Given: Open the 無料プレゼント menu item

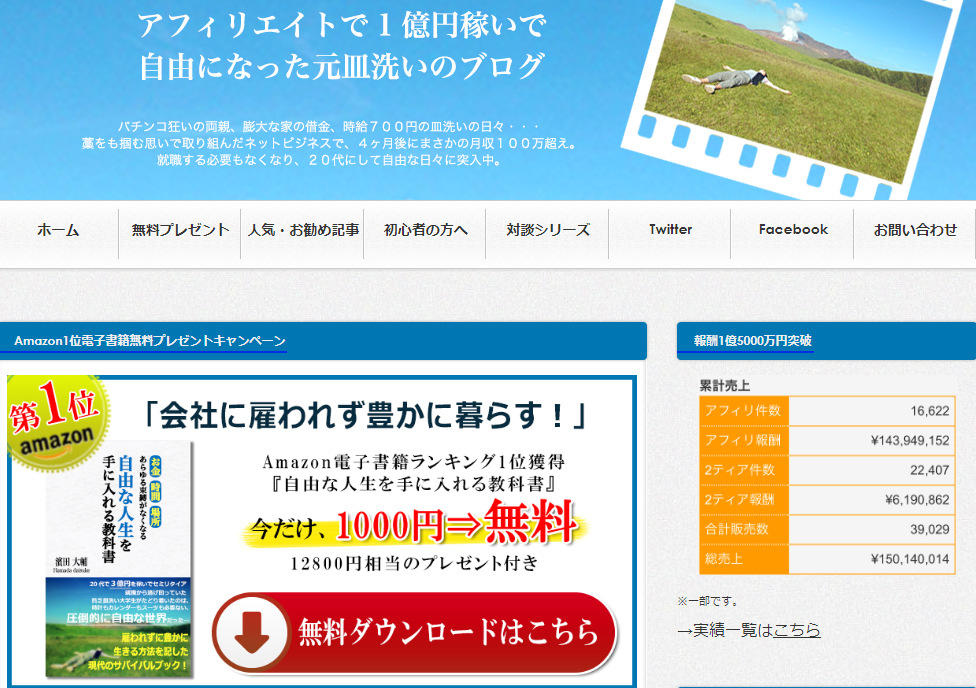Looking at the screenshot, I should click(180, 230).
